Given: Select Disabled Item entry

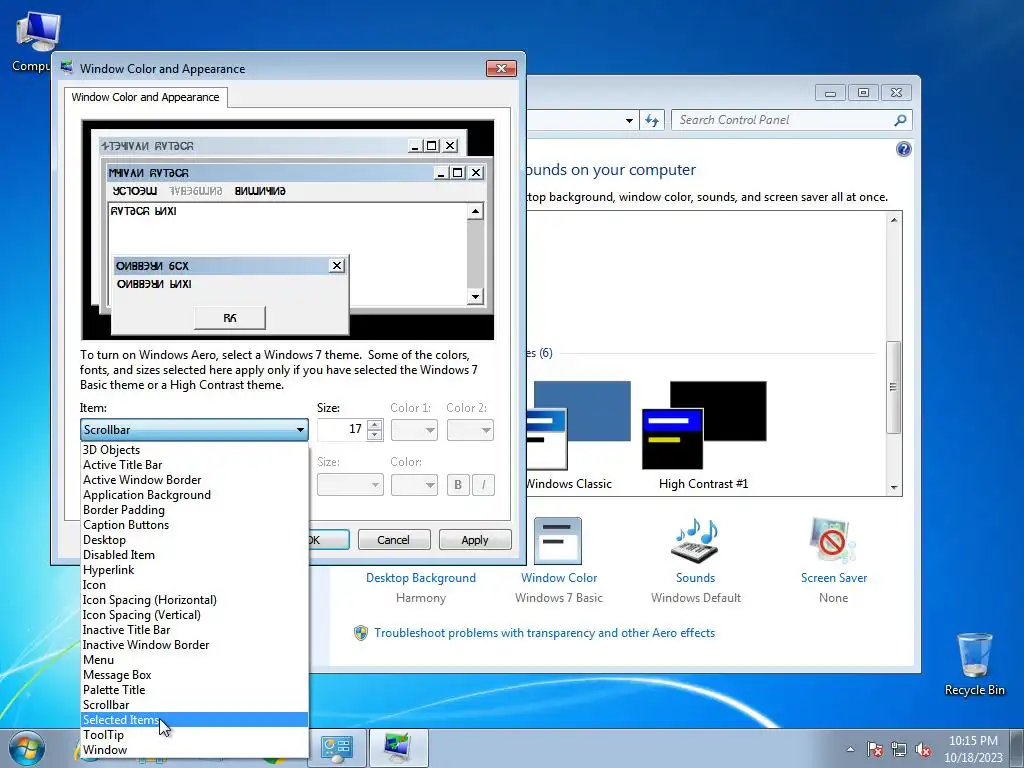Looking at the screenshot, I should pos(195,554).
